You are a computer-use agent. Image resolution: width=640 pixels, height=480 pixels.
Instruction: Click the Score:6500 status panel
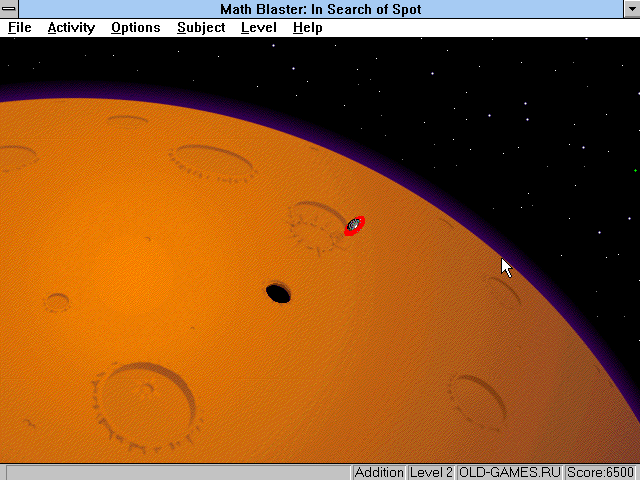point(601,472)
